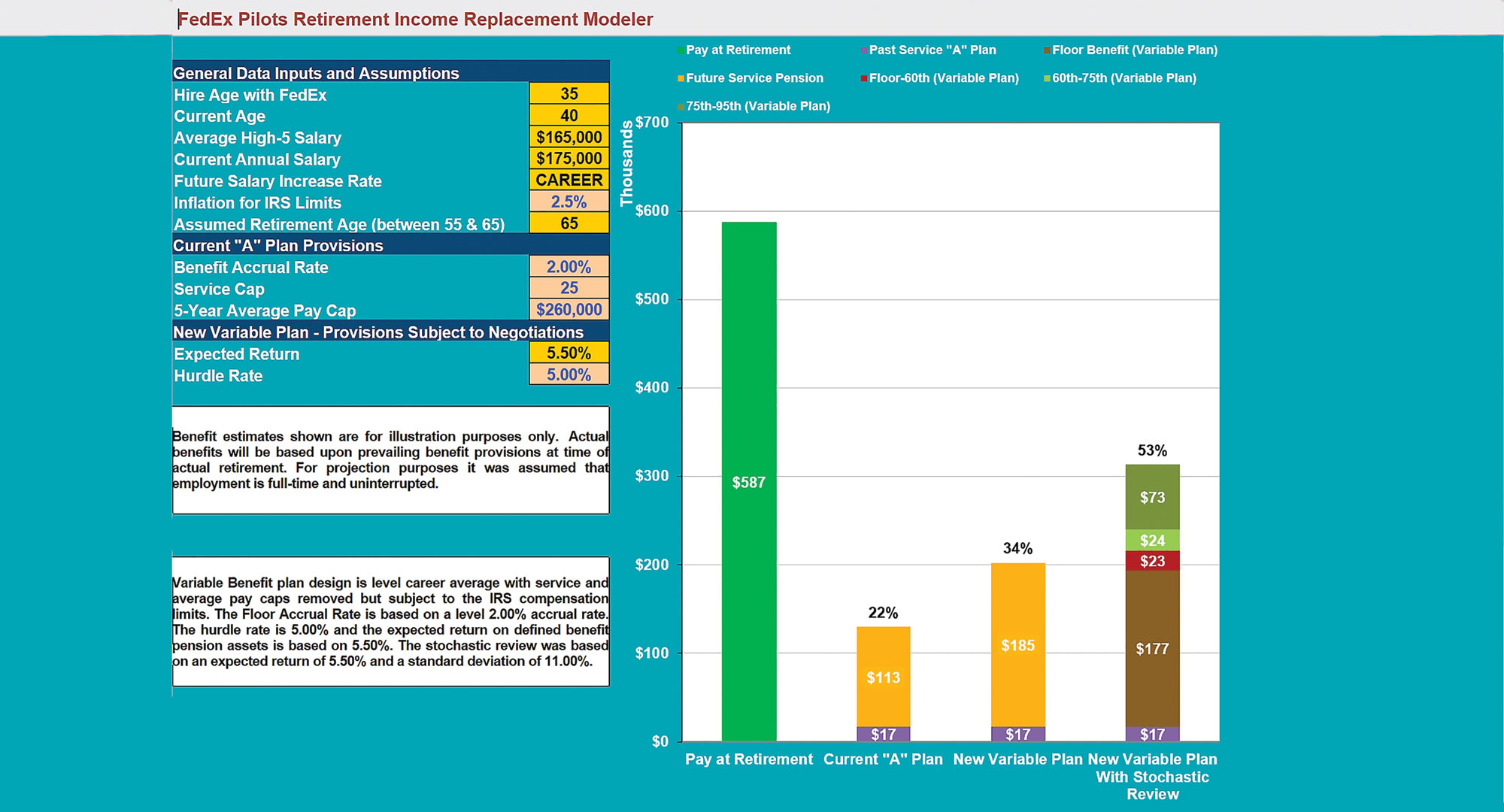Viewport: 1504px width, 812px height.
Task: Click the Thousands vertical axis title
Action: (x=626, y=163)
